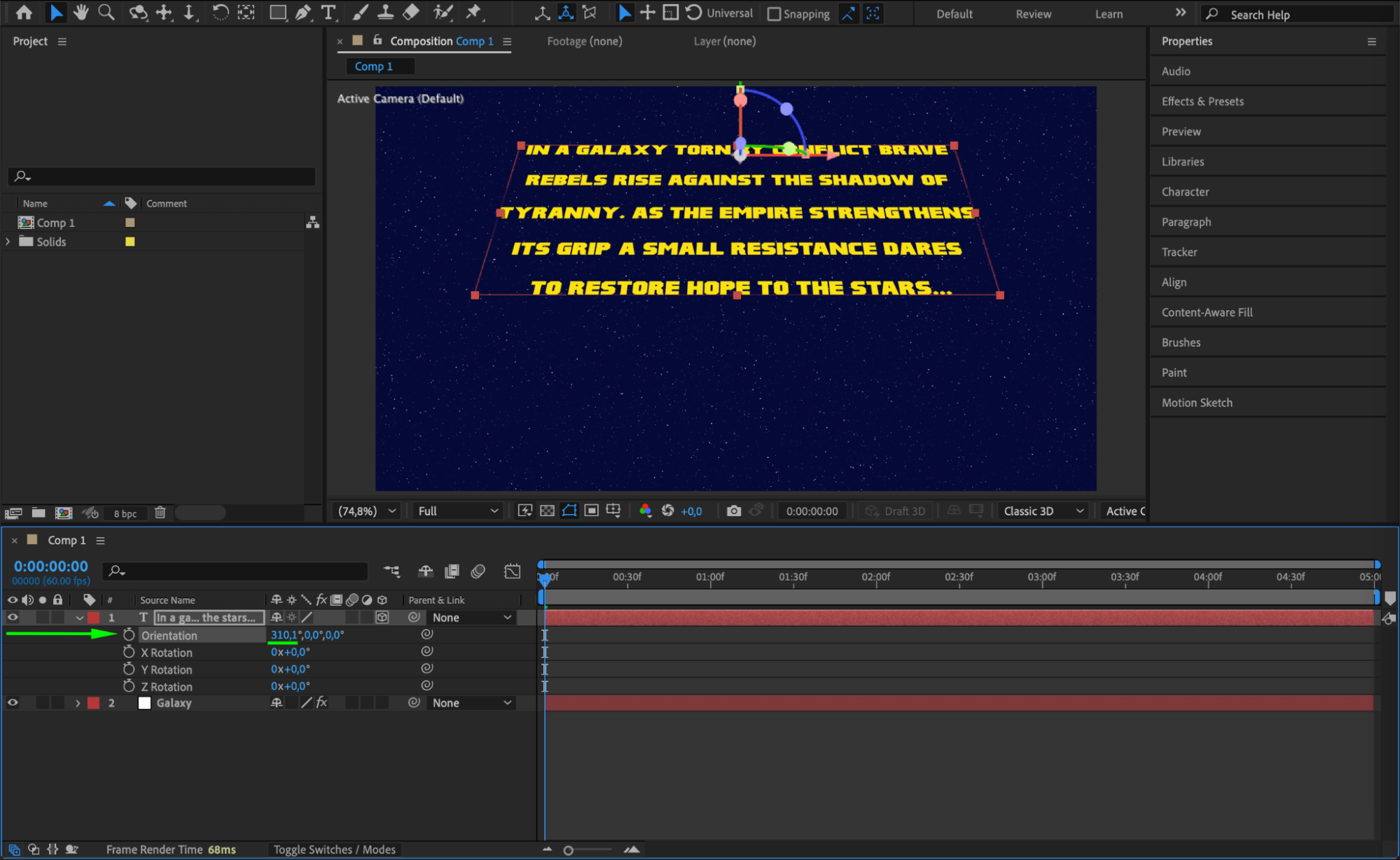The height and width of the screenshot is (860, 1400).
Task: Open the Classic 3D renderer dropdown
Action: click(x=1043, y=511)
